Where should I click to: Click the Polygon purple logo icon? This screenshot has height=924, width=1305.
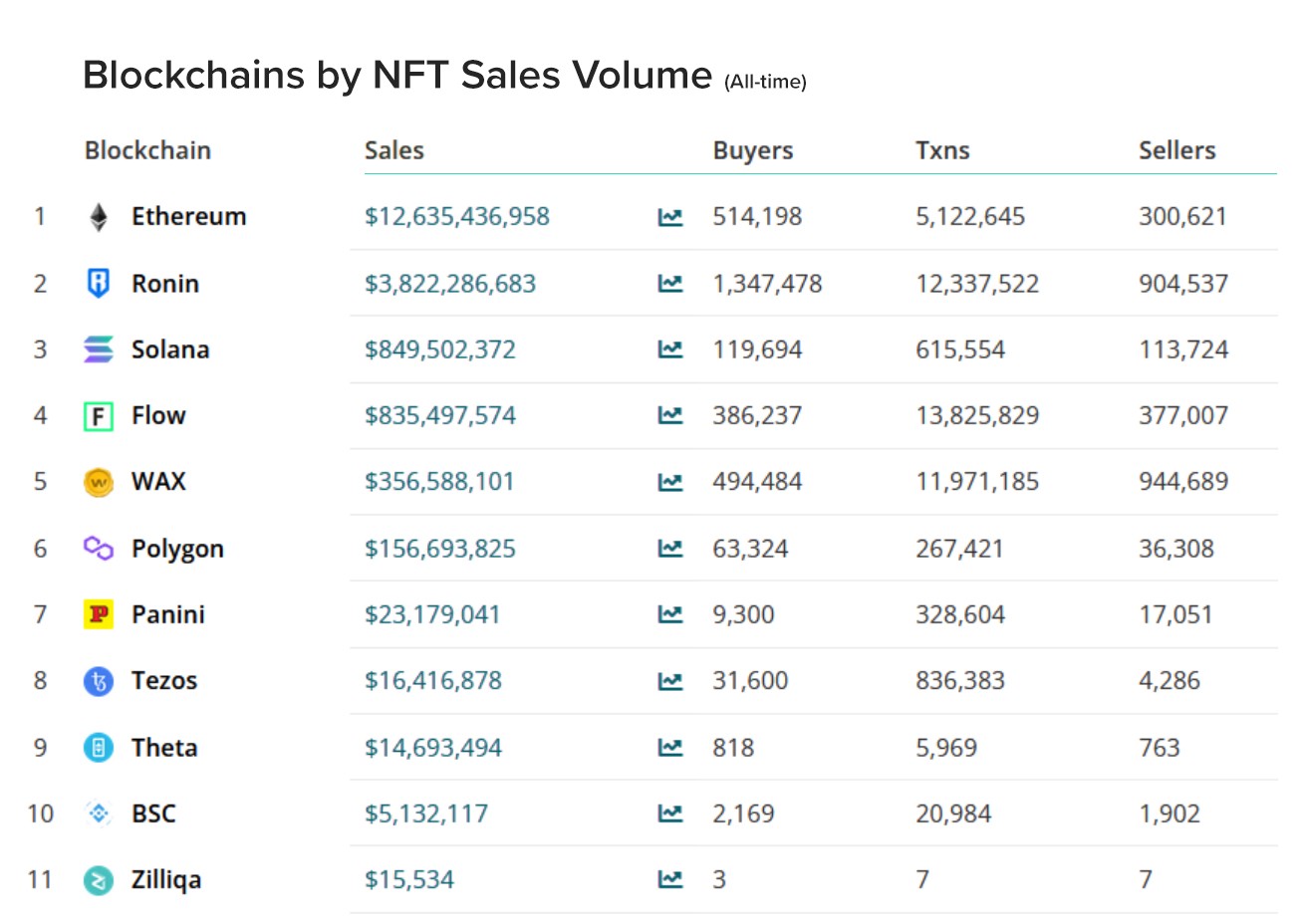[x=98, y=549]
